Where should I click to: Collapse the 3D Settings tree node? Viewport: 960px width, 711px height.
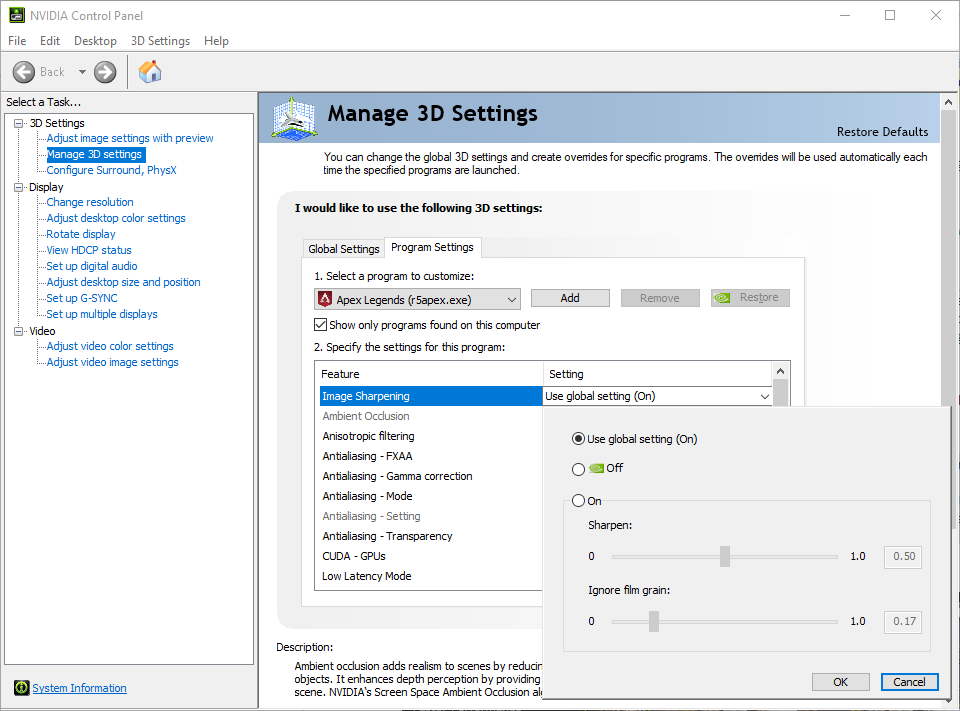click(x=18, y=123)
